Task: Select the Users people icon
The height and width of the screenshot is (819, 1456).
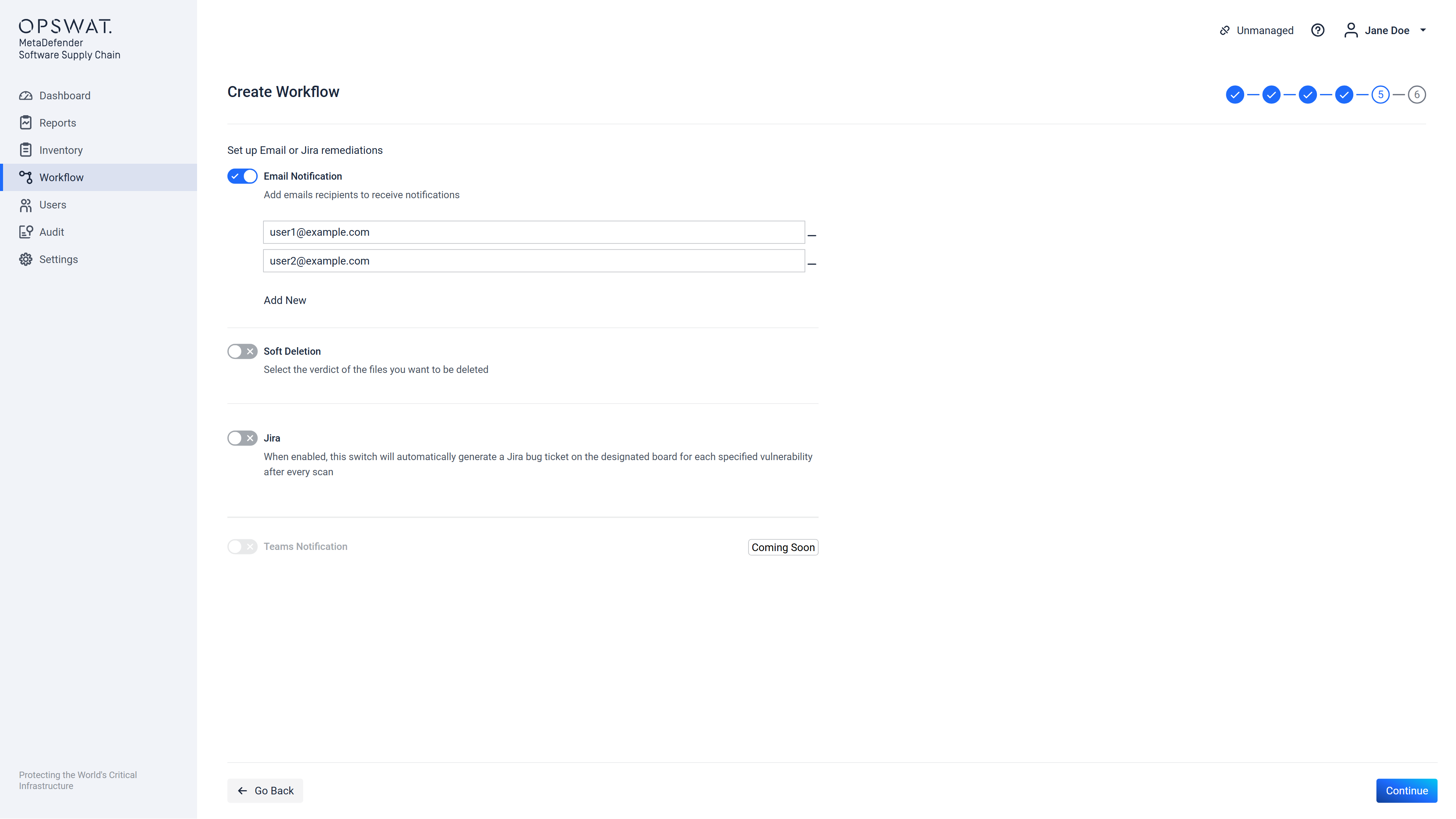Action: coord(25,205)
